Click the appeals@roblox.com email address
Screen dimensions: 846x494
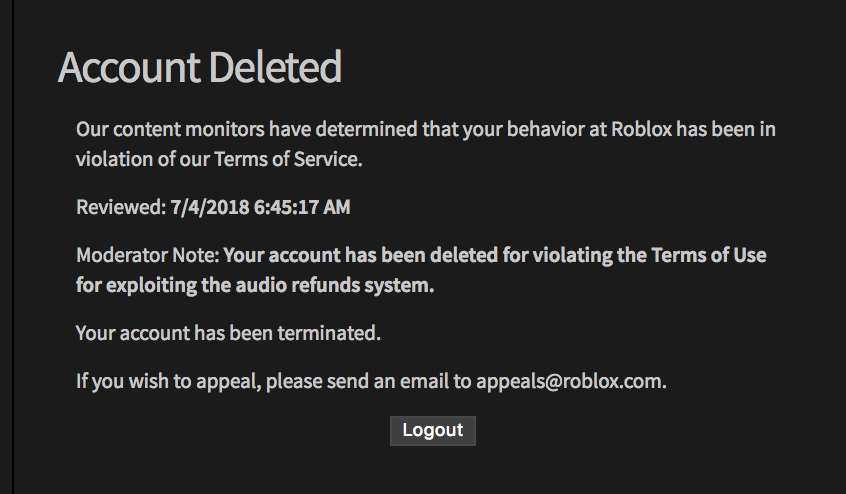pyautogui.click(x=570, y=381)
